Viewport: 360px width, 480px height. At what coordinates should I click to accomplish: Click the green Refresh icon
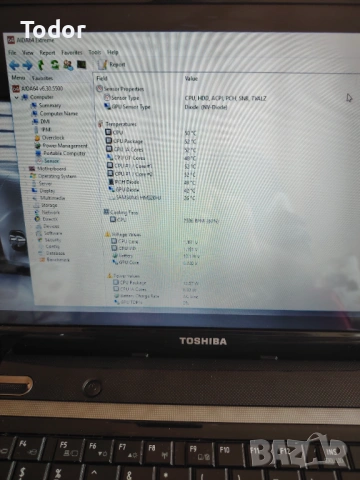point(55,65)
